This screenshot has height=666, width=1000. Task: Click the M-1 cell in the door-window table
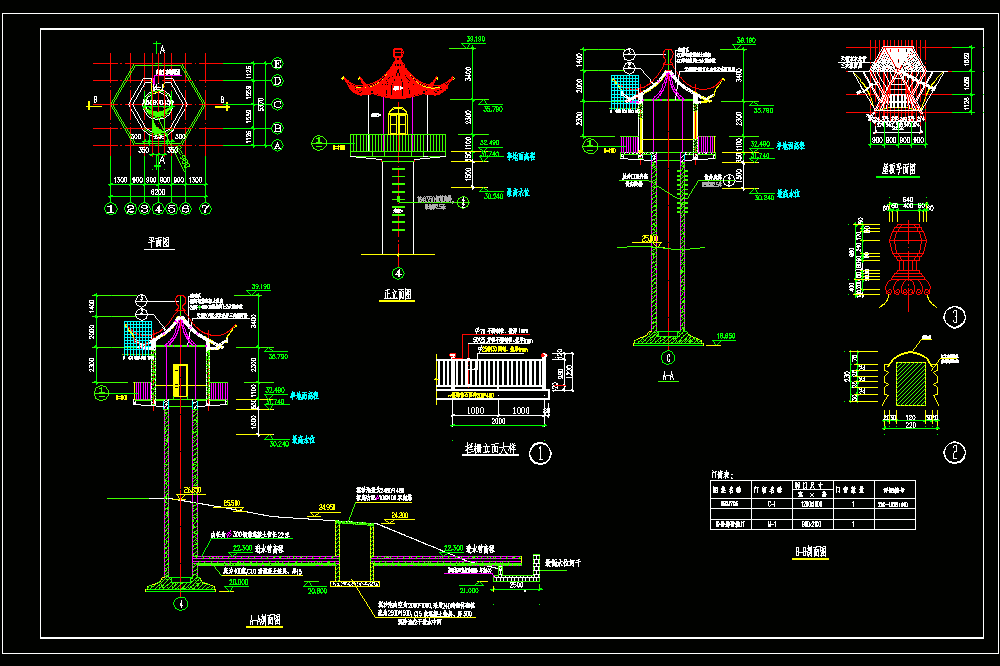click(772, 524)
